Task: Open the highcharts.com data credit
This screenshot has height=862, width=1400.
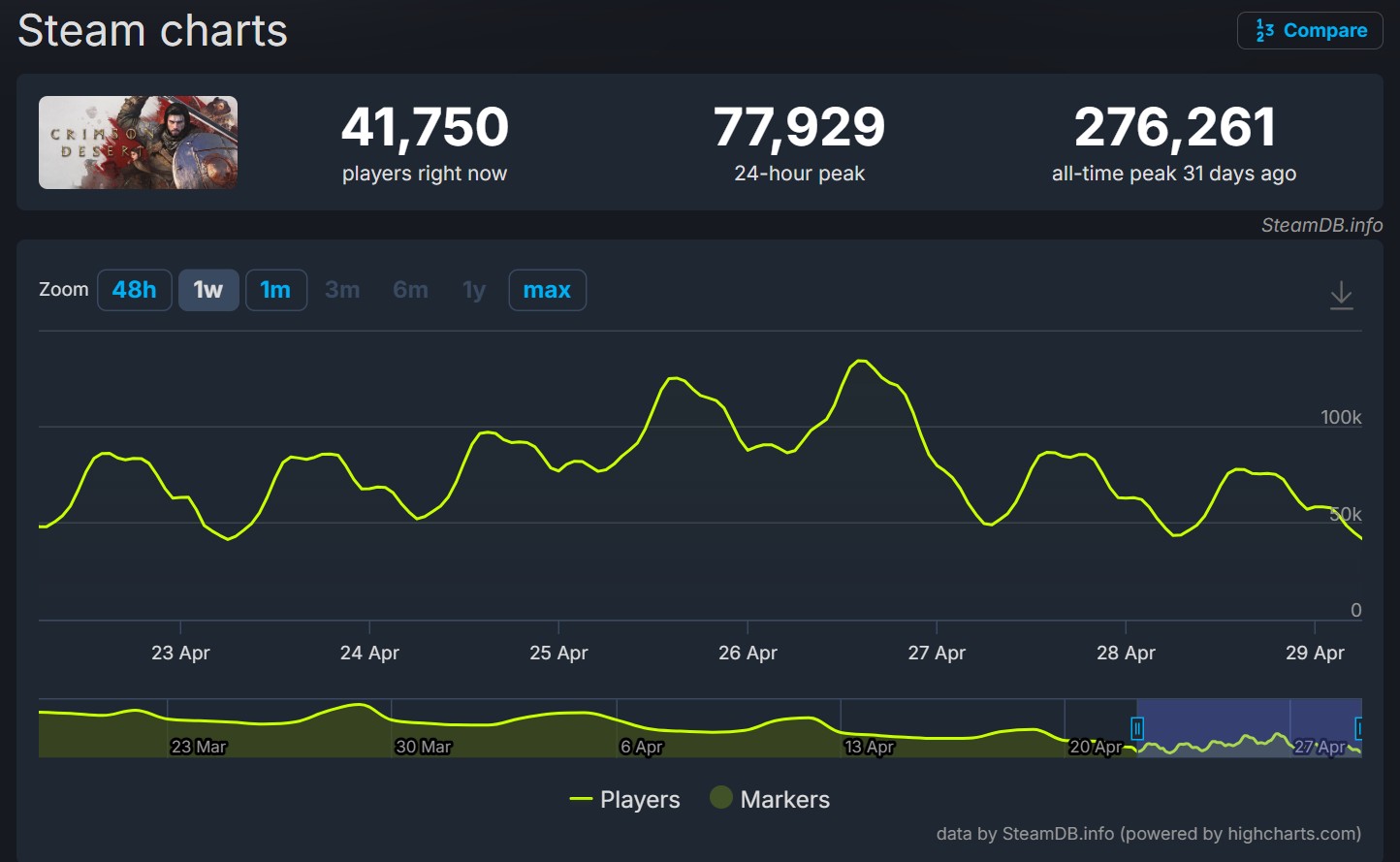Action: (x=1148, y=834)
